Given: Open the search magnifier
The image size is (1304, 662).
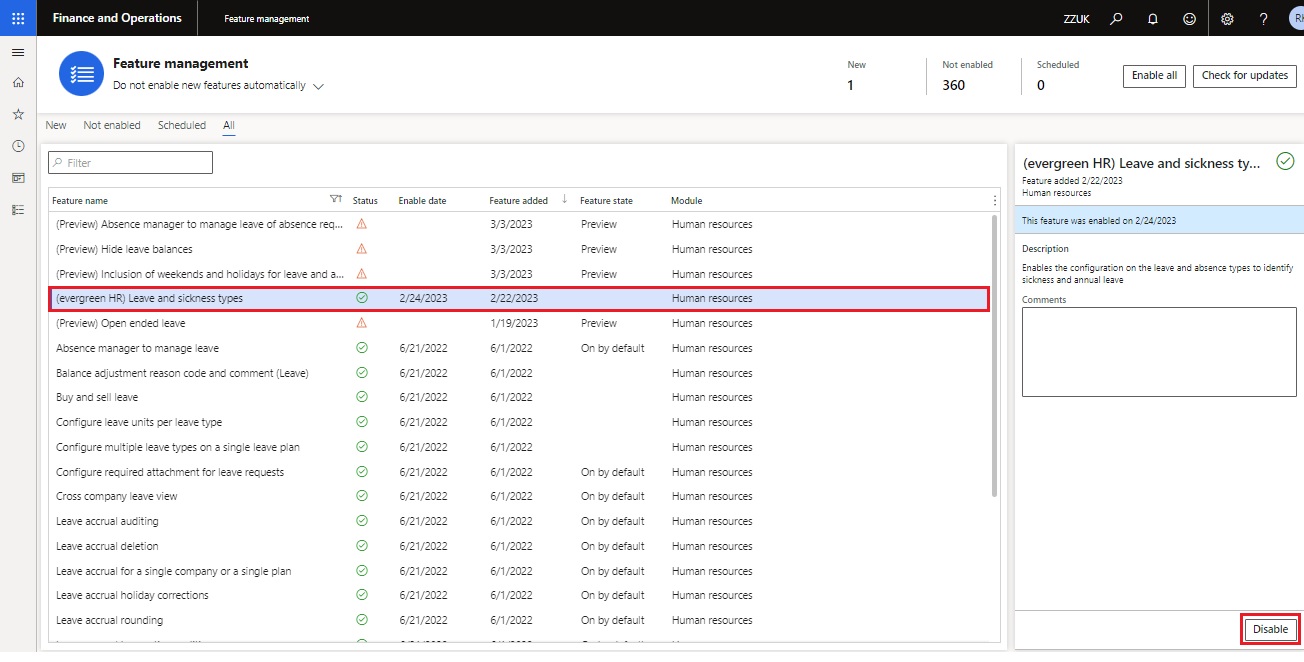Looking at the screenshot, I should coord(1116,18).
